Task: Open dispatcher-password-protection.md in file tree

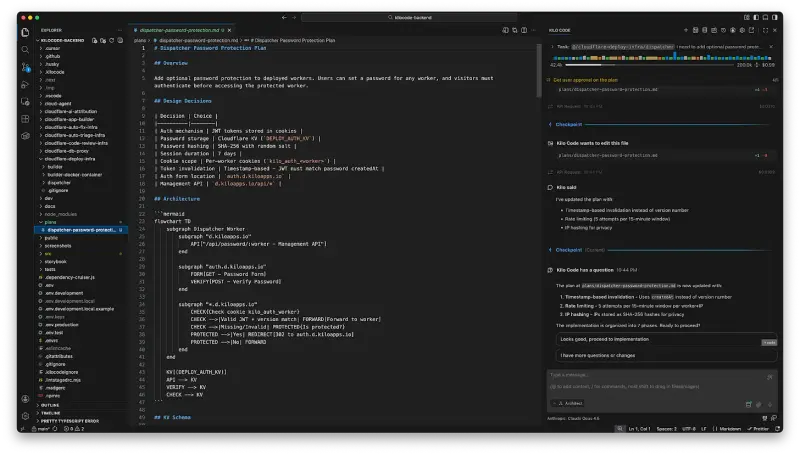Action: pos(86,229)
